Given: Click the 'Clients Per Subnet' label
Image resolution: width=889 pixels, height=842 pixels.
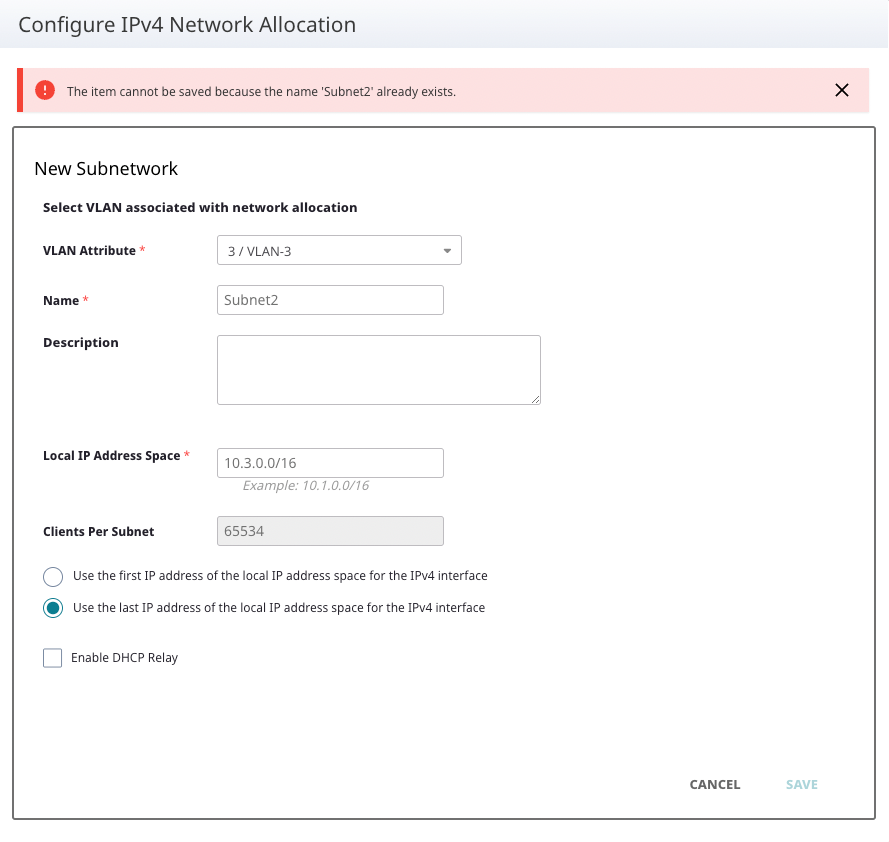Looking at the screenshot, I should coord(98,532).
